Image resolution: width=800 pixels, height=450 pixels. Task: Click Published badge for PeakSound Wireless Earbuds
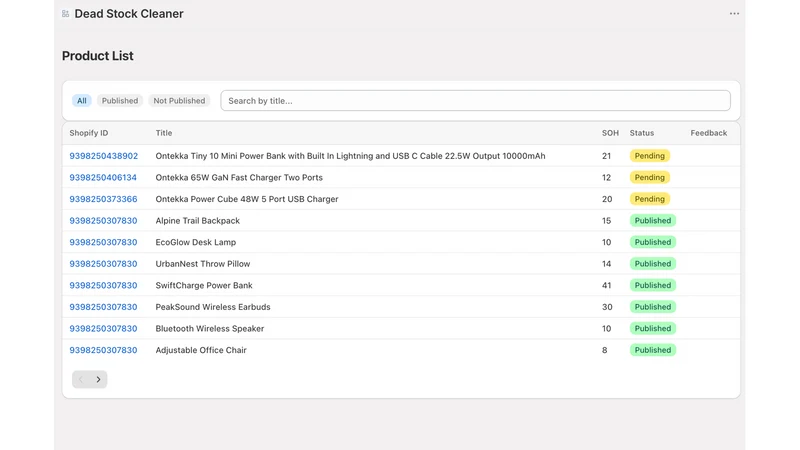[653, 307]
